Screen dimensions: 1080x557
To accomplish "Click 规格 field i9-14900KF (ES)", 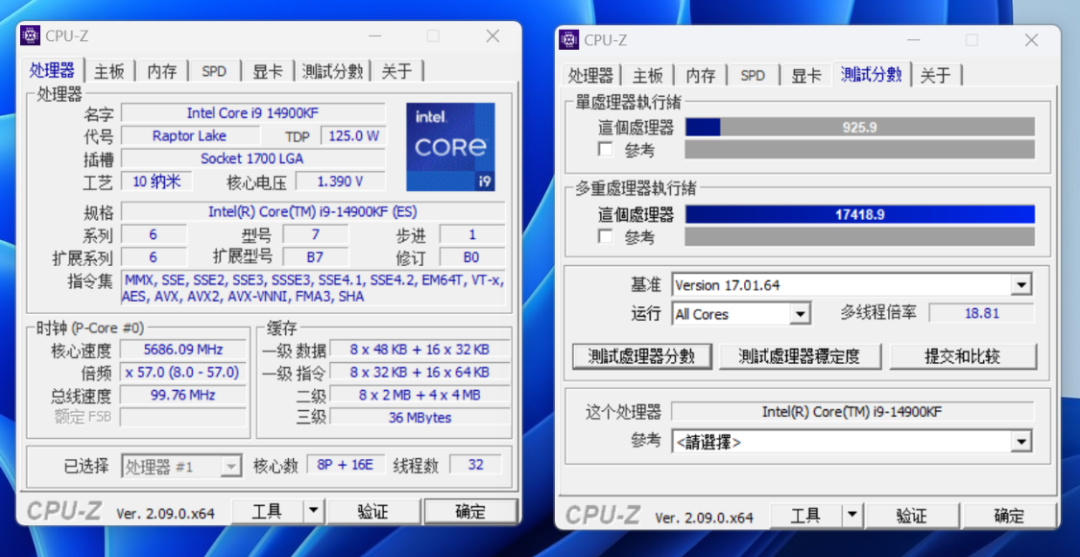I will click(313, 211).
